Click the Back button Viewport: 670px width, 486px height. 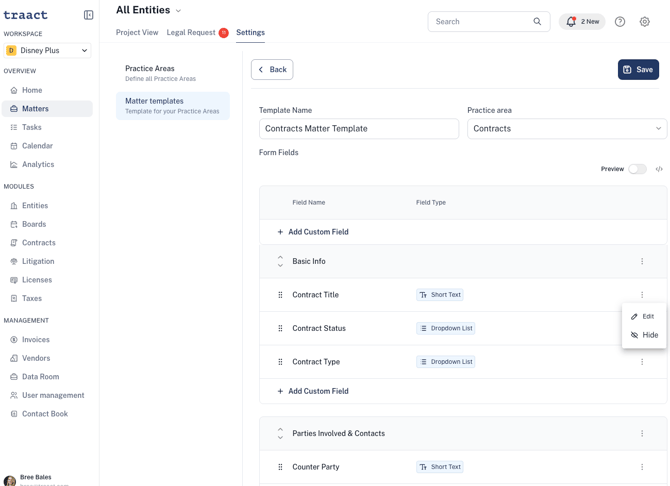point(272,69)
